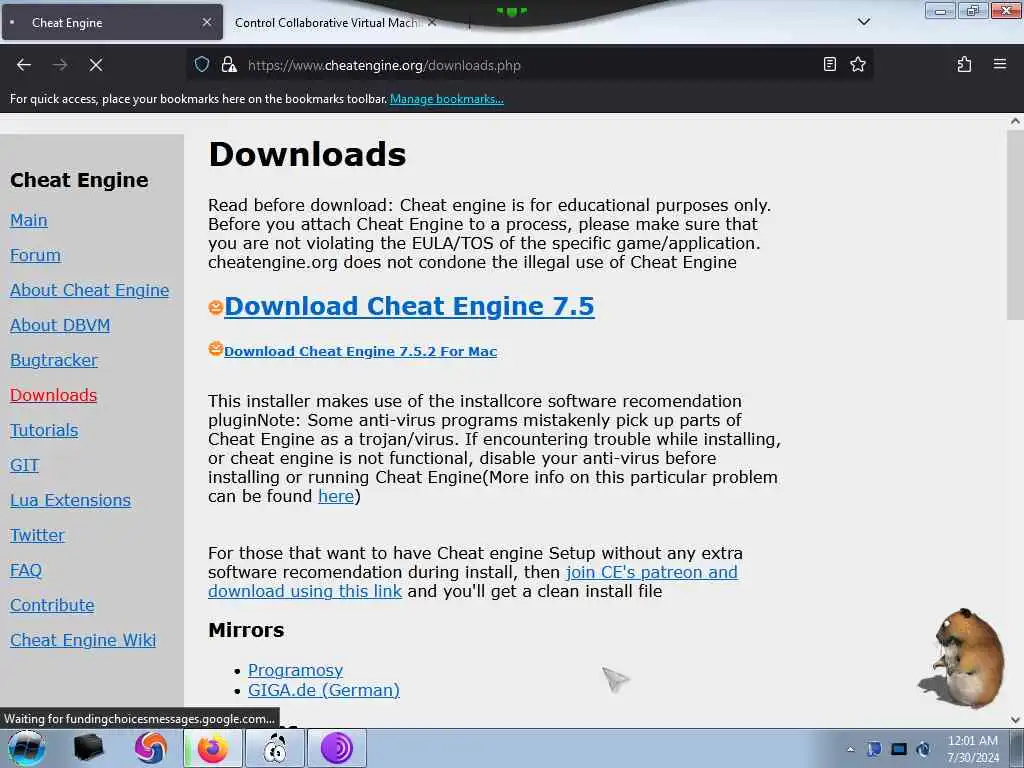Open the Tutorials link

pyautogui.click(x=44, y=430)
